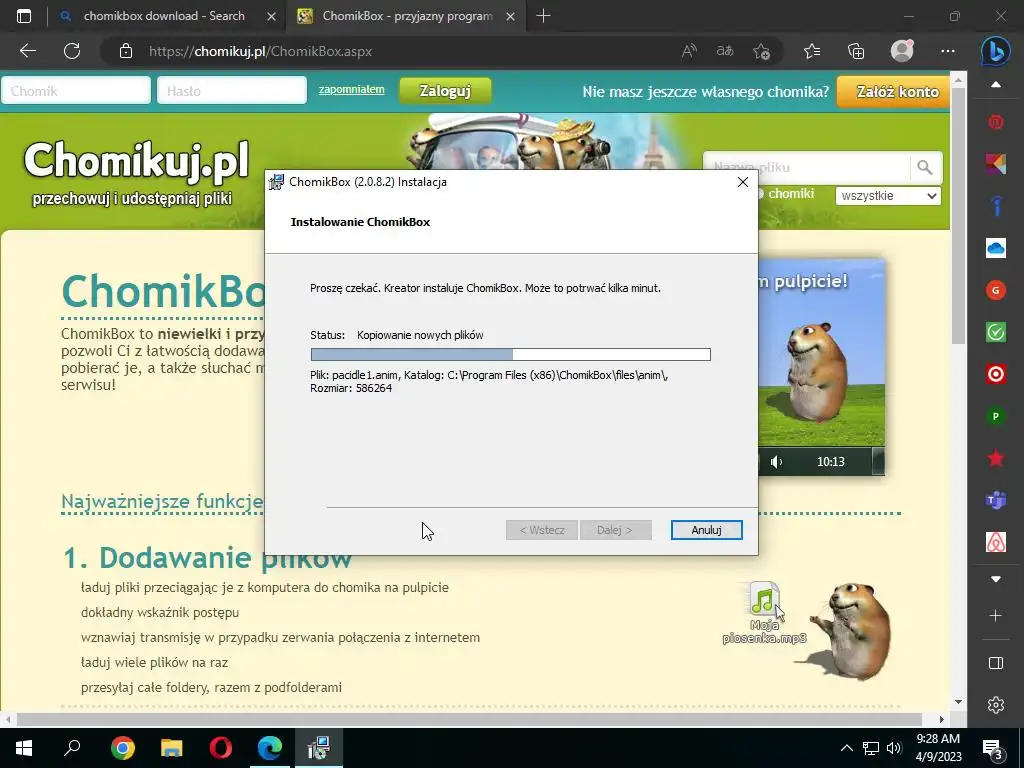1024x768 pixels.
Task: Click the installation progress bar
Action: (x=510, y=355)
